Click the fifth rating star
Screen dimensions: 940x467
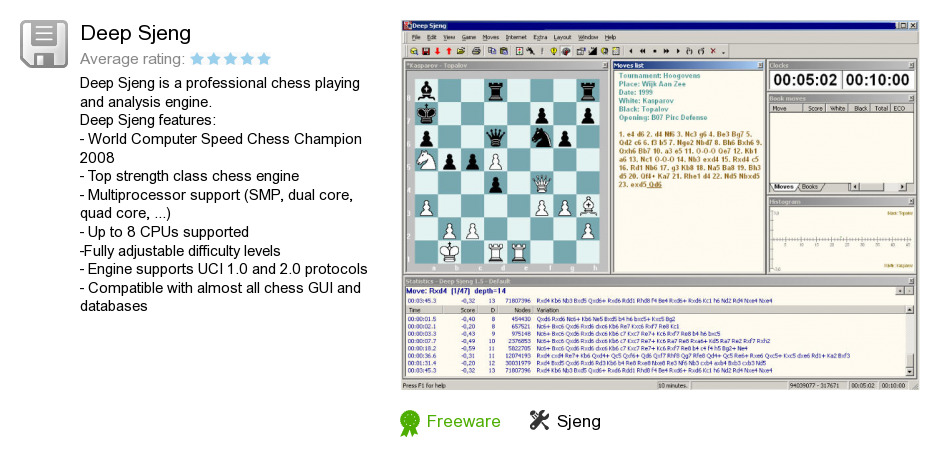(264, 59)
